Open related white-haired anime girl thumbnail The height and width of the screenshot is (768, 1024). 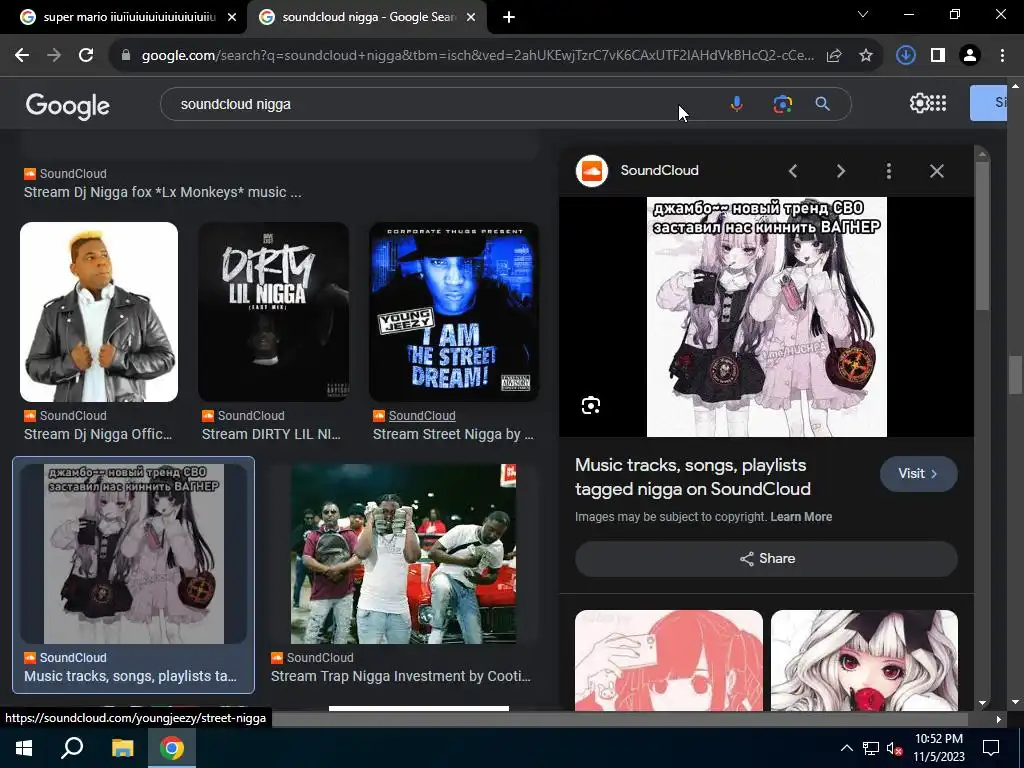click(864, 660)
